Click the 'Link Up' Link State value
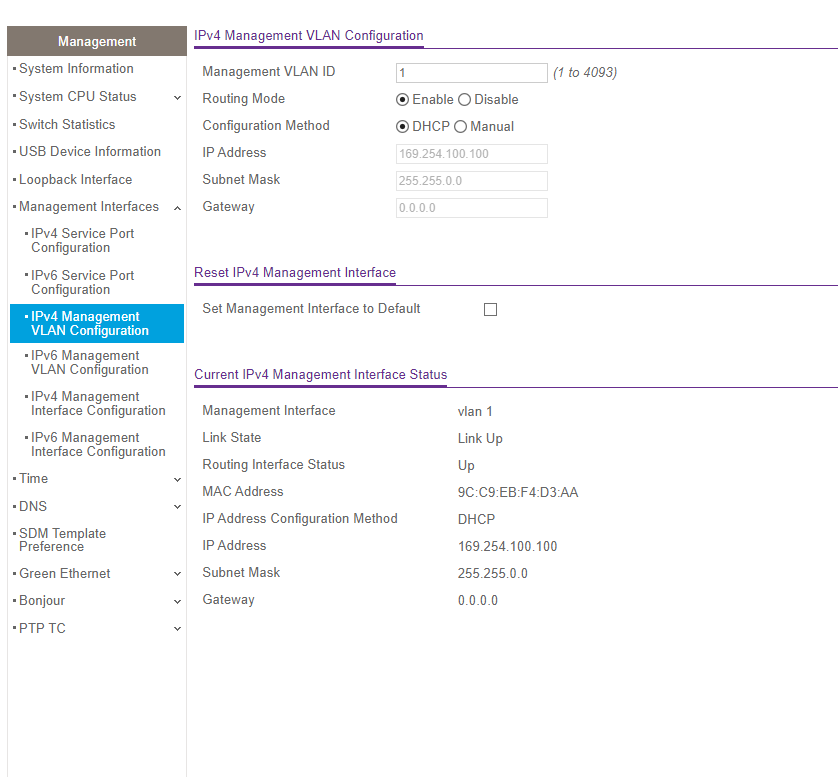Image resolution: width=838 pixels, height=777 pixels. (480, 439)
